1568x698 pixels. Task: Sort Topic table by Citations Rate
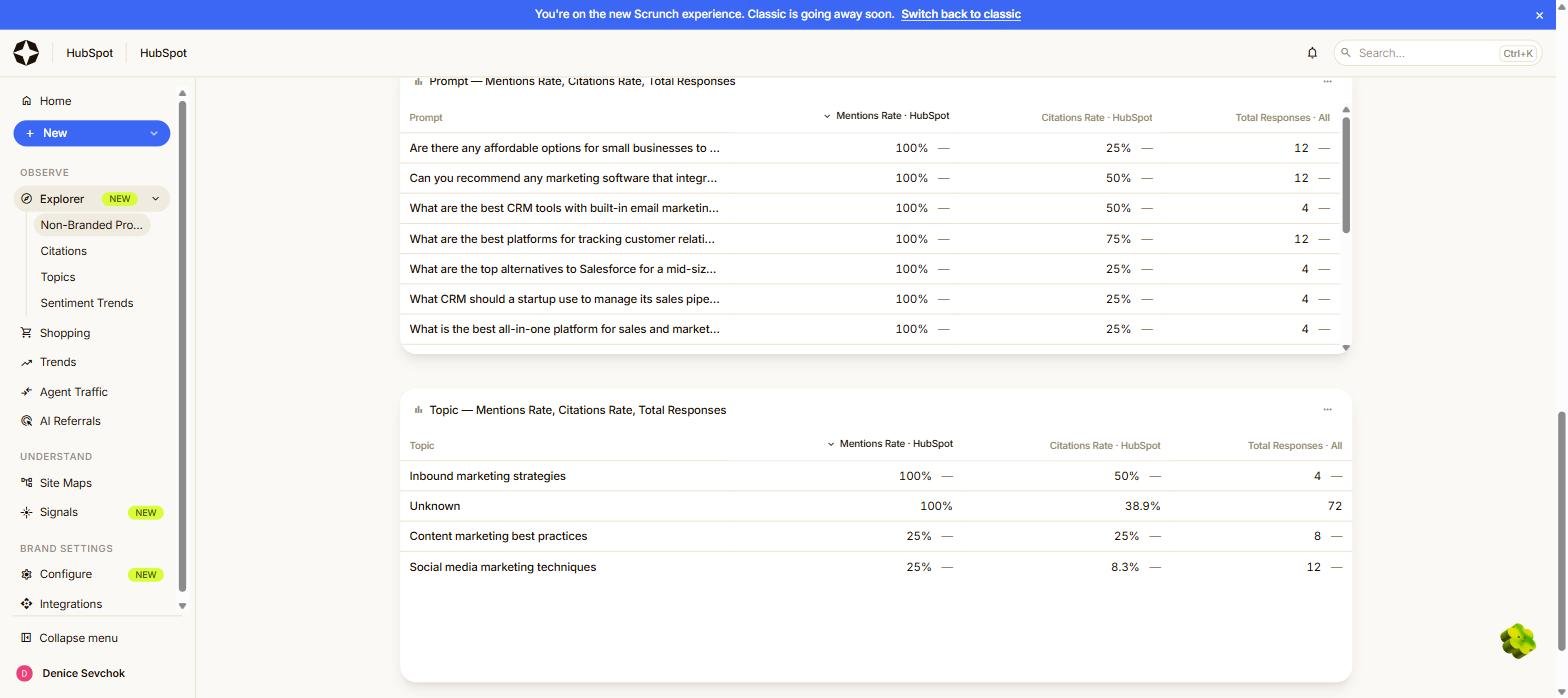(1104, 446)
